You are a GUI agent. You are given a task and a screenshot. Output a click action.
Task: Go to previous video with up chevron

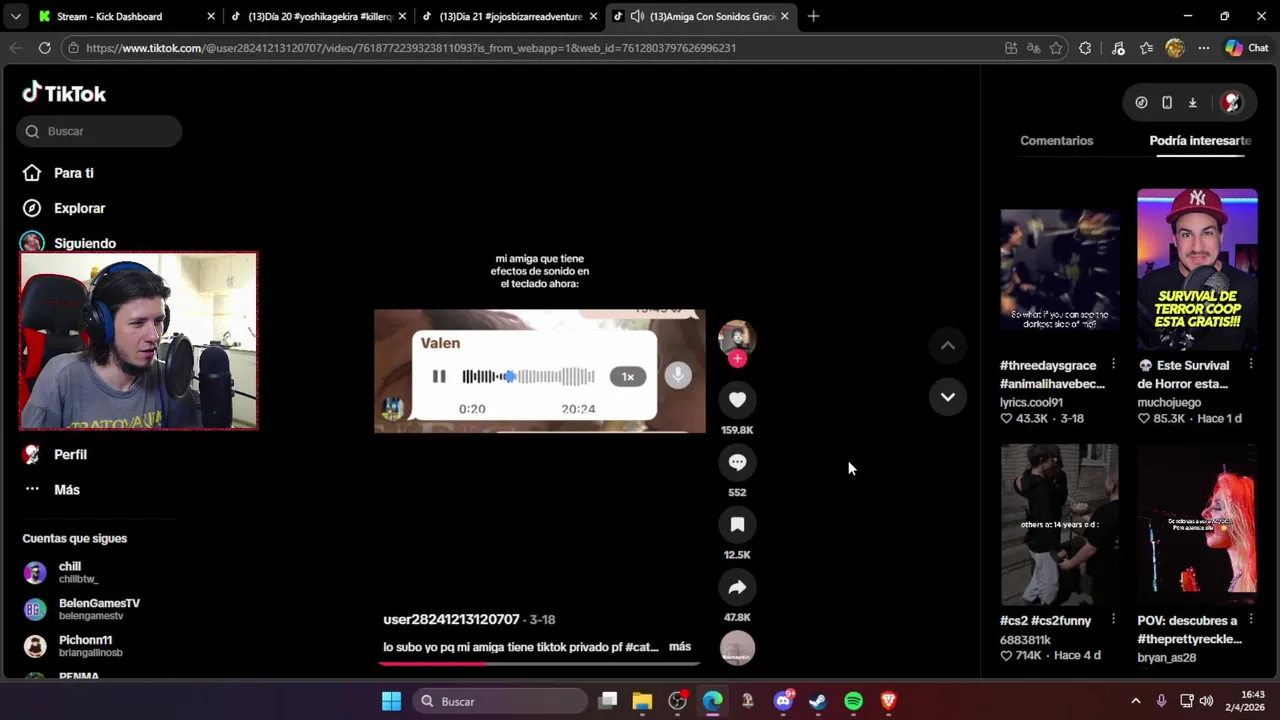(948, 346)
